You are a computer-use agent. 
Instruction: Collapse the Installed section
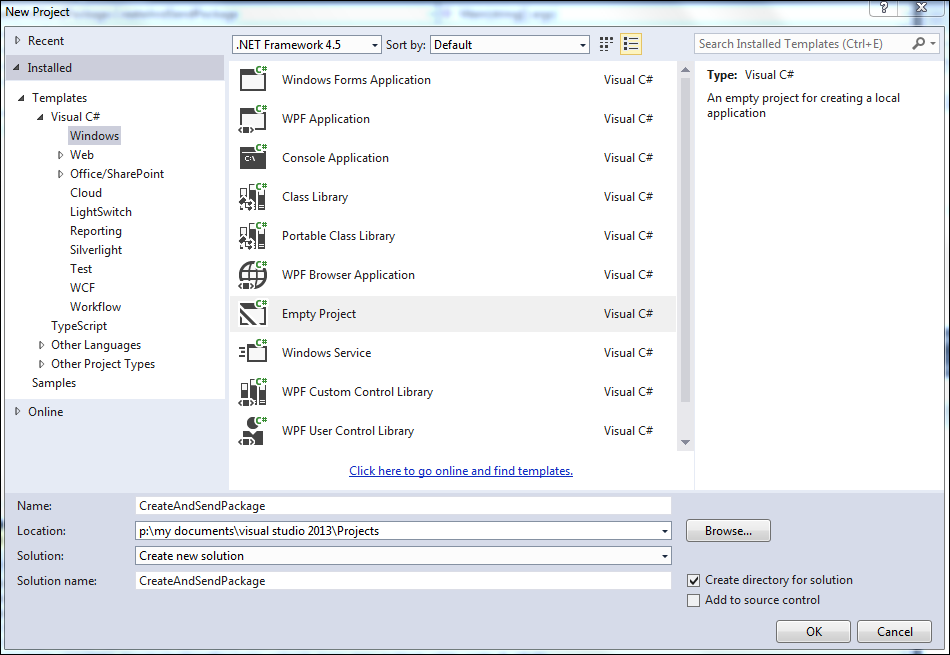16,68
